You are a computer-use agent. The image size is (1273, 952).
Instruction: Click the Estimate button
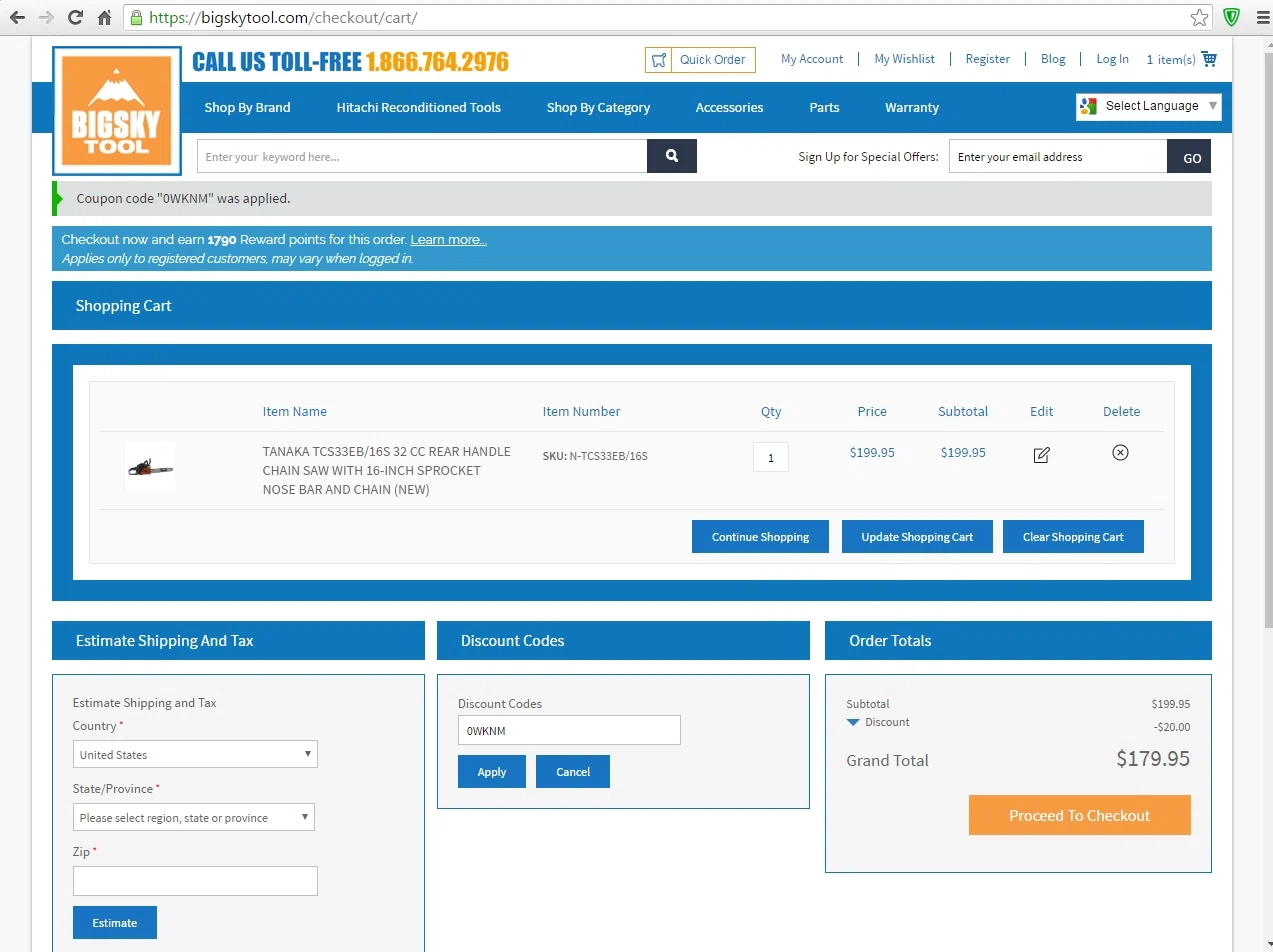click(x=115, y=922)
